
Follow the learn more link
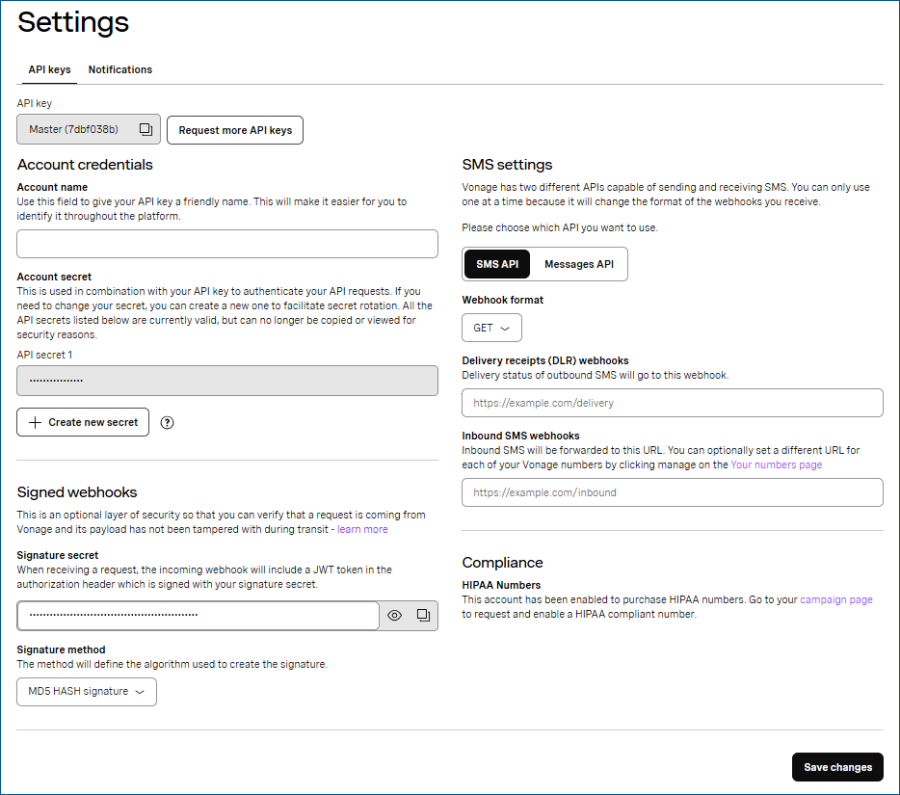point(362,529)
